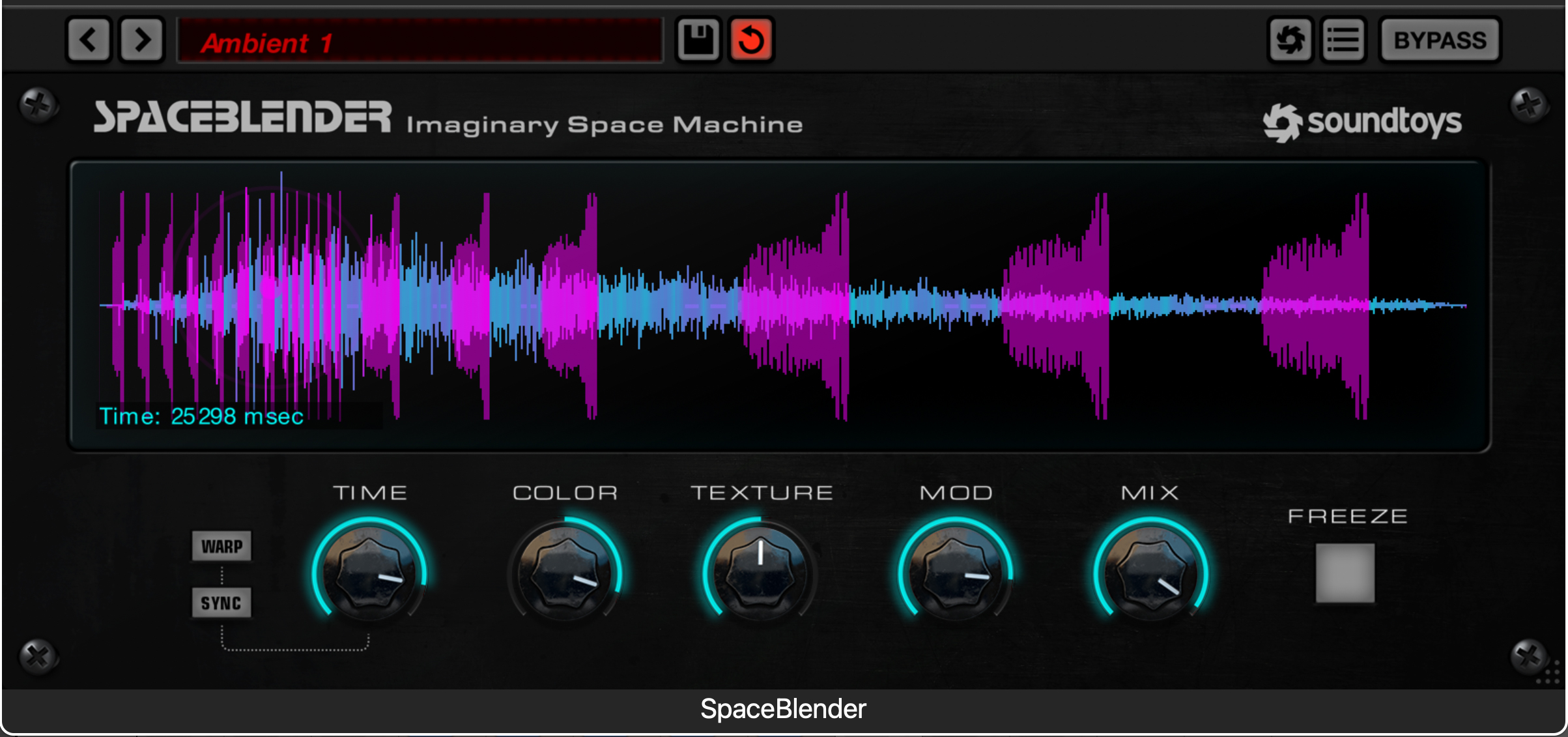The image size is (1568, 737).
Task: Toggle the FREEZE square button
Action: point(1345,573)
